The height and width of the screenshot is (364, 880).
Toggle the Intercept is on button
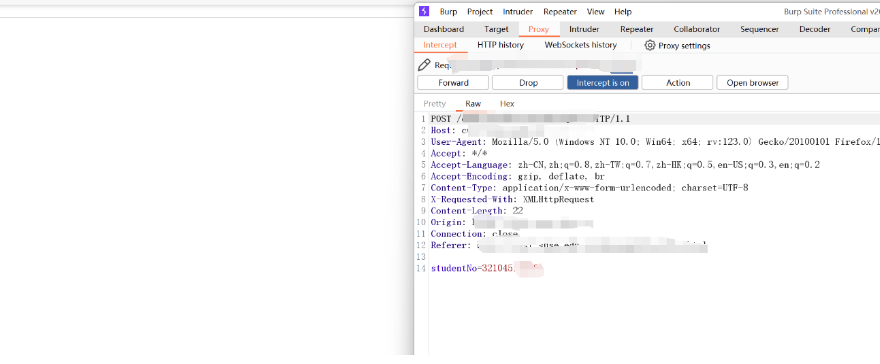pyautogui.click(x=603, y=83)
